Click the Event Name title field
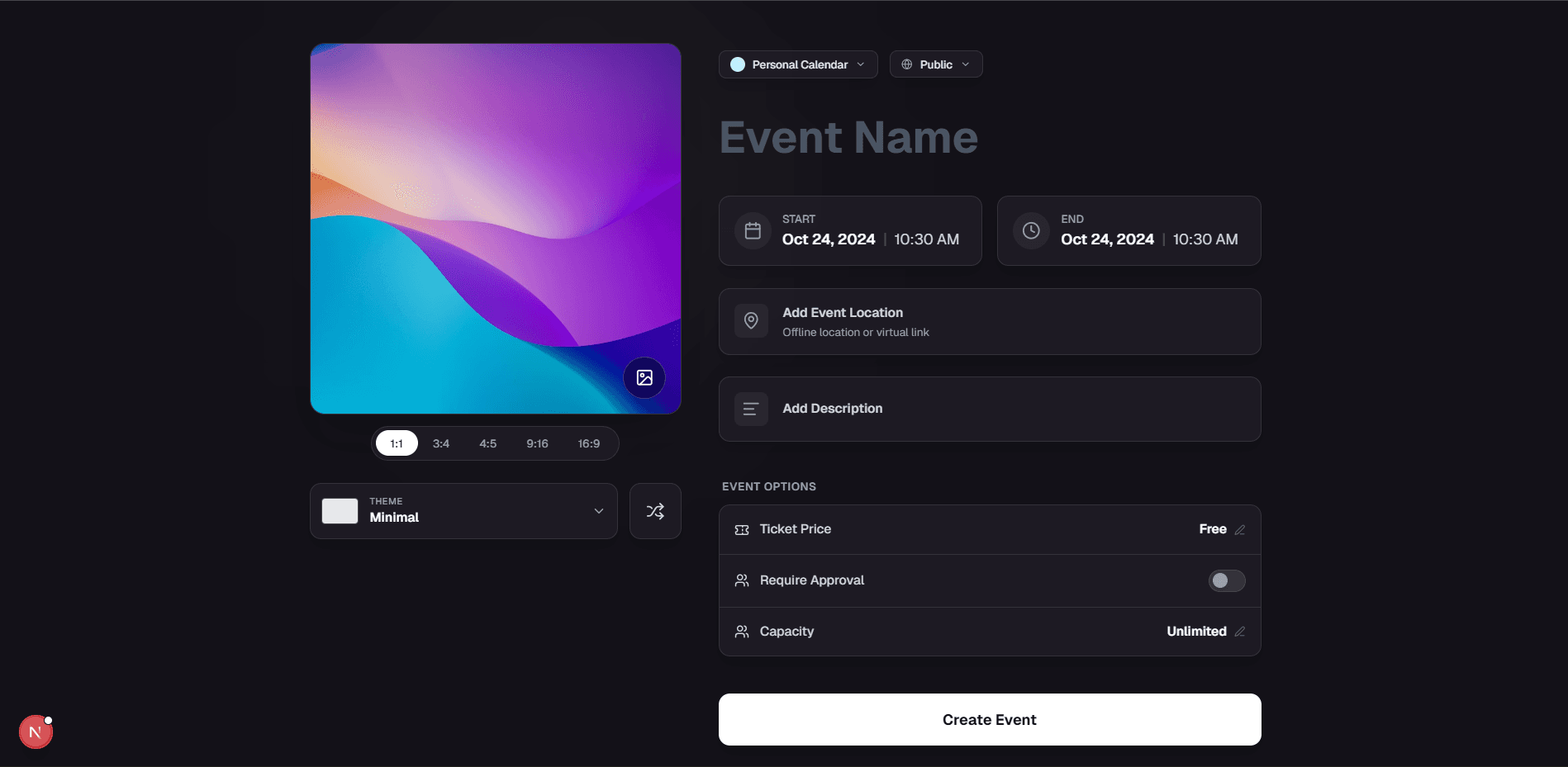Screen dimensions: 1568x767 tap(848, 137)
